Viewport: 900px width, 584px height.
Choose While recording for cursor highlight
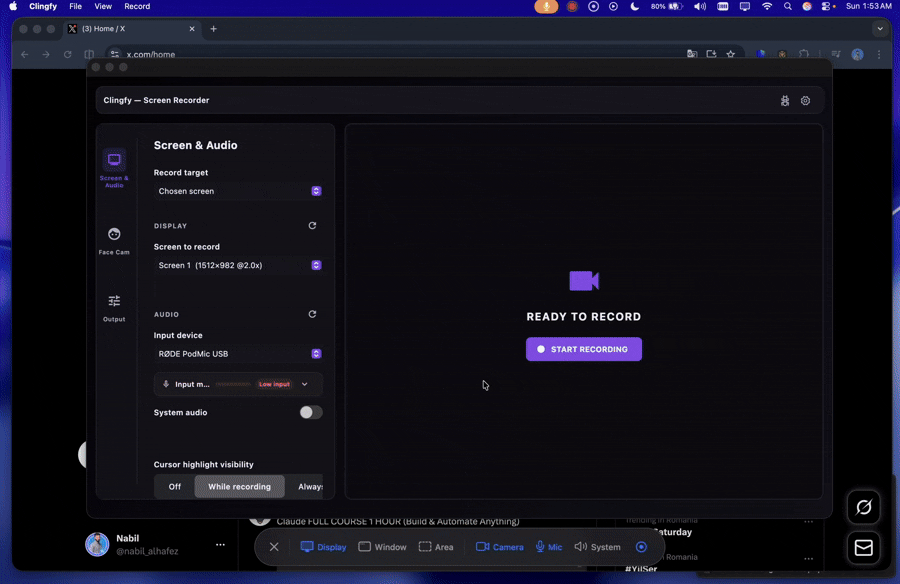point(239,486)
